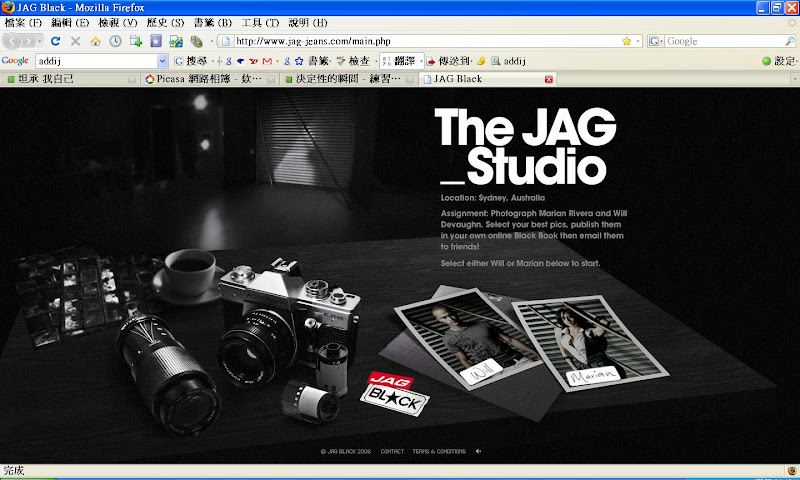The image size is (800, 480).
Task: Open the Yahoo shortcut in Google toolbar
Action: tap(254, 61)
